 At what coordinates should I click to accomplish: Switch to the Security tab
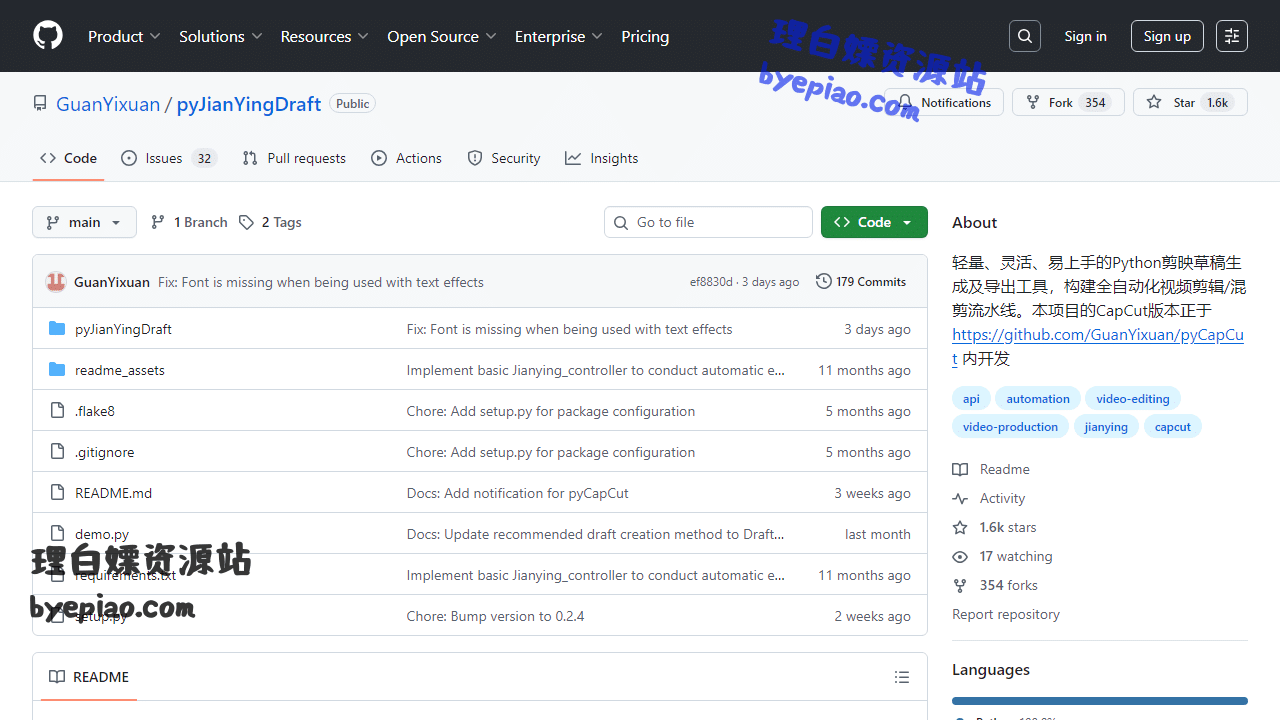[503, 158]
